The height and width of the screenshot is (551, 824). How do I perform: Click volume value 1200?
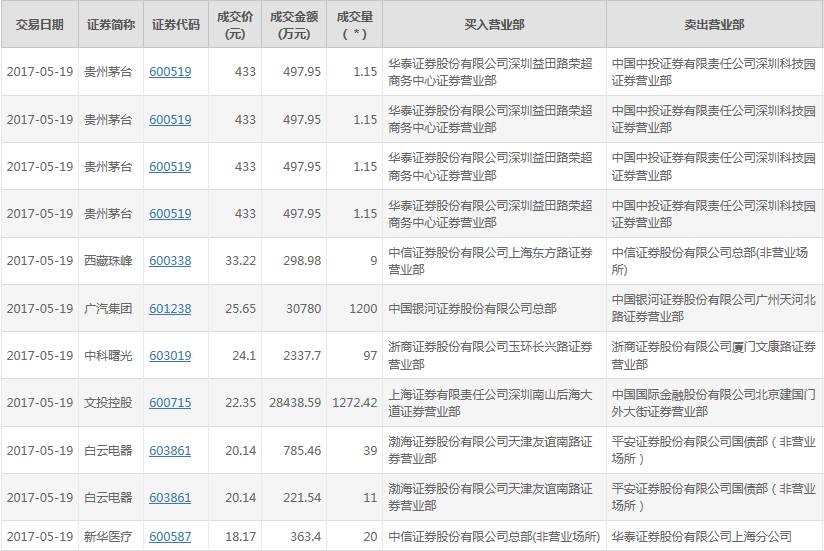(364, 308)
